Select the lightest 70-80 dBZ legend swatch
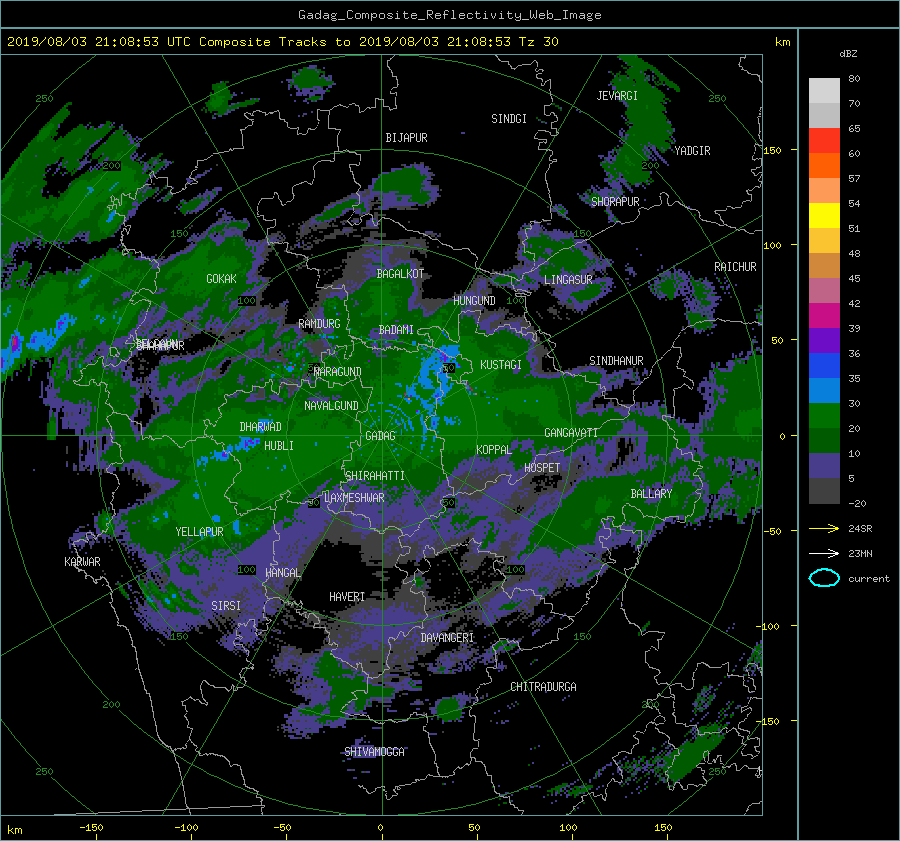Image resolution: width=900 pixels, height=841 pixels. point(824,91)
